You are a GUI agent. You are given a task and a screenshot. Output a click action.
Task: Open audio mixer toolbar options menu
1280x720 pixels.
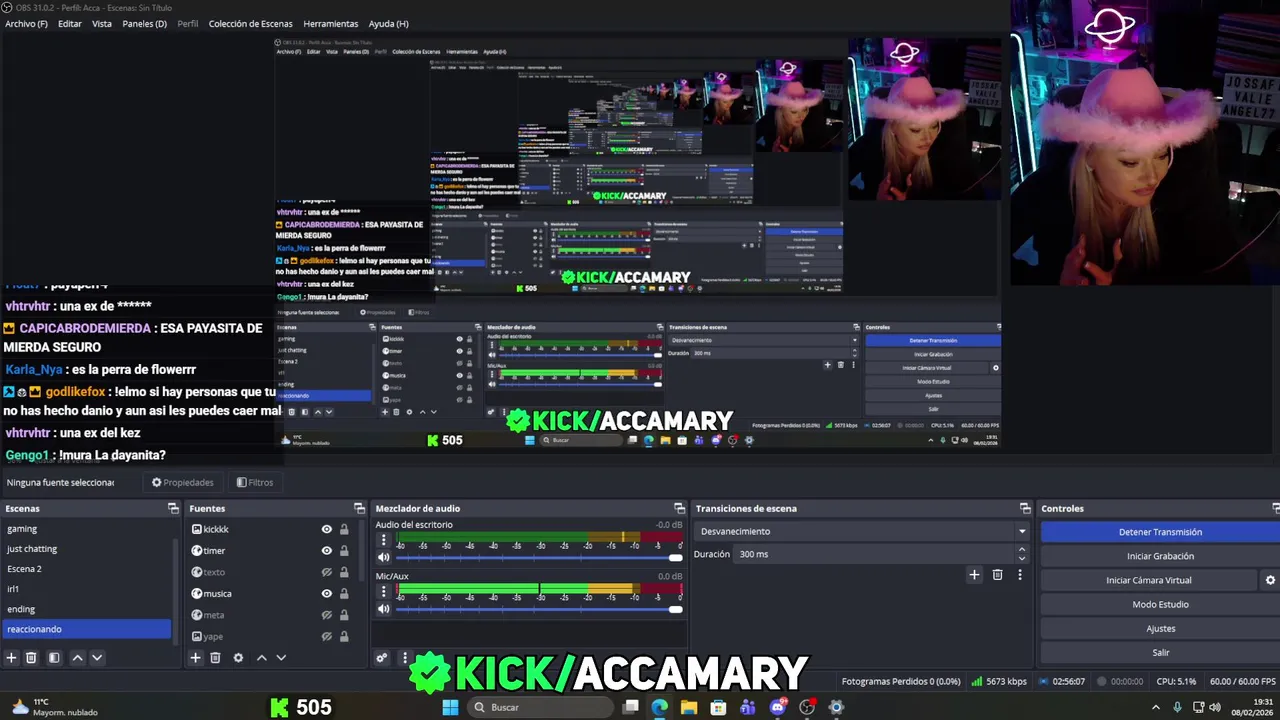(404, 657)
